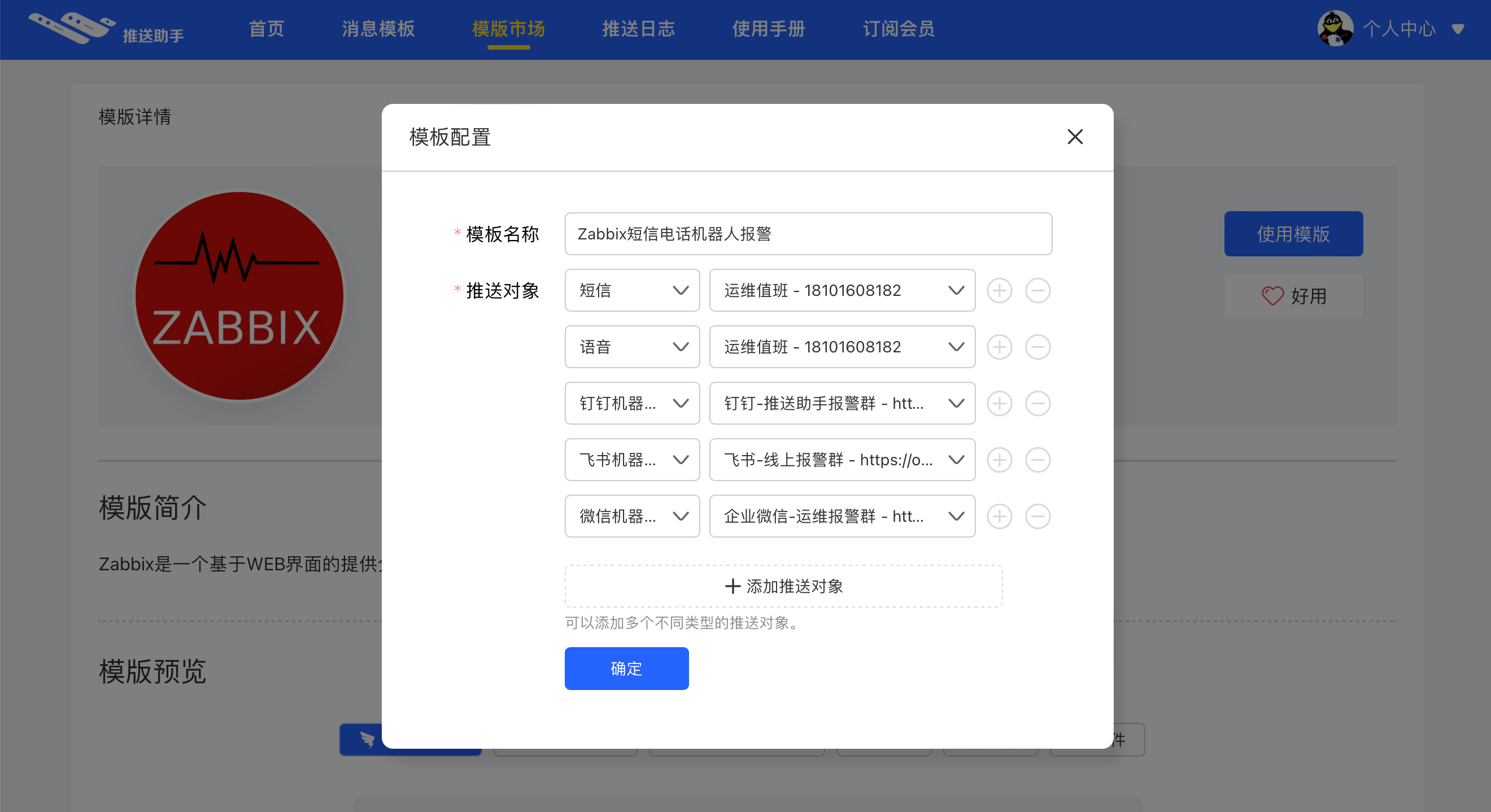
Task: Click minus icon beside 短信 row
Action: [x=1037, y=291]
